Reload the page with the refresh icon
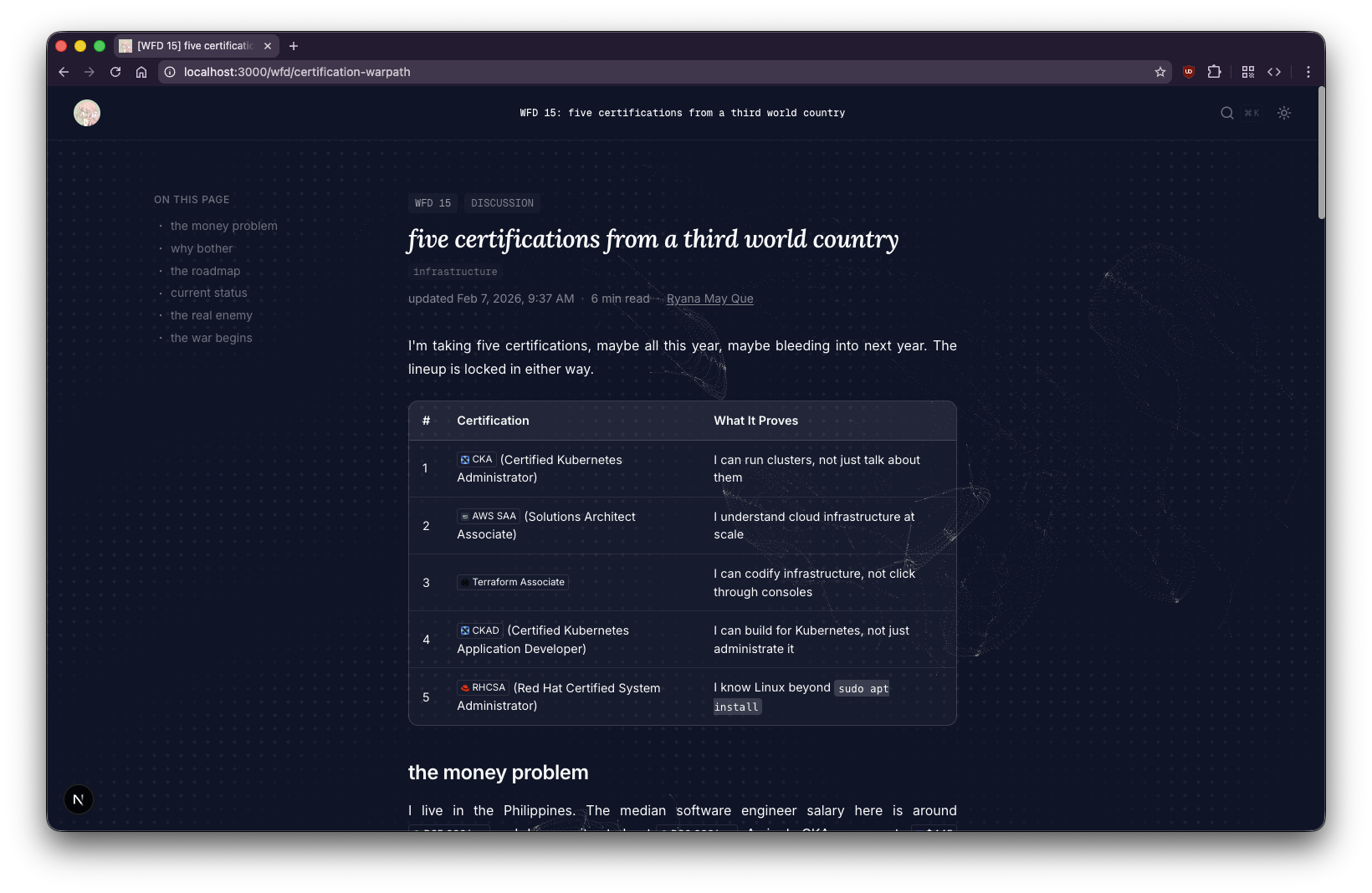1372x893 pixels. (x=115, y=72)
